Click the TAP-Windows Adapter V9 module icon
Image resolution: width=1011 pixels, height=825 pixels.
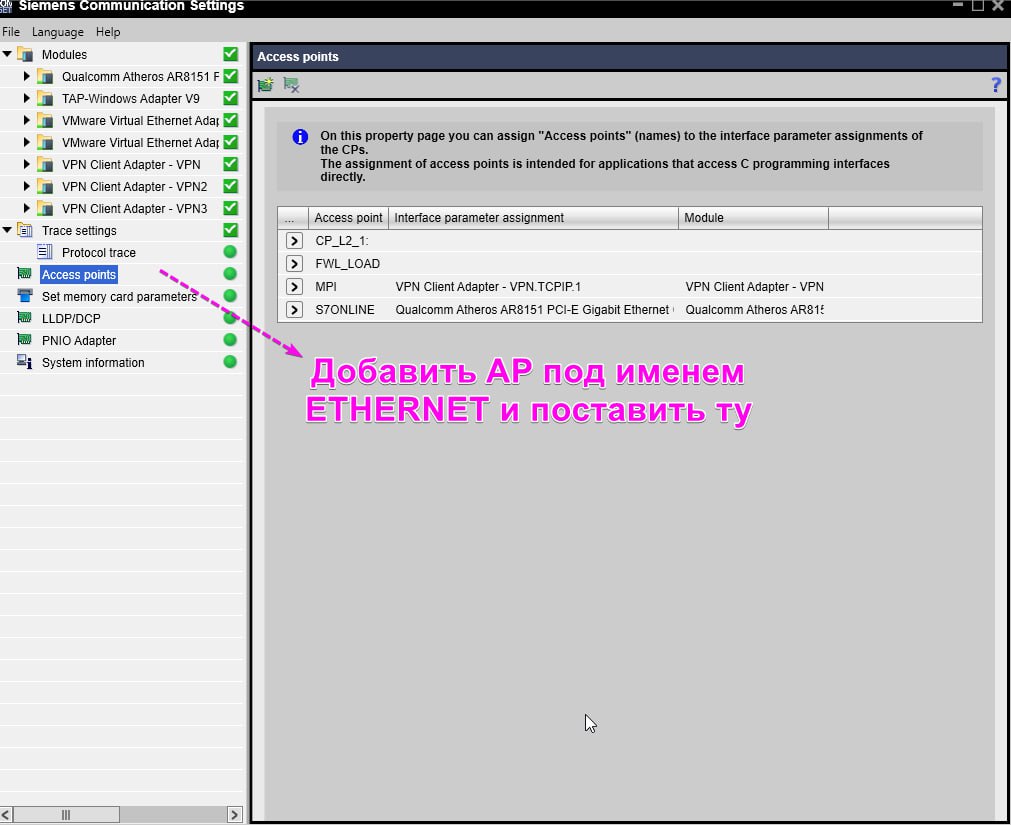click(45, 99)
